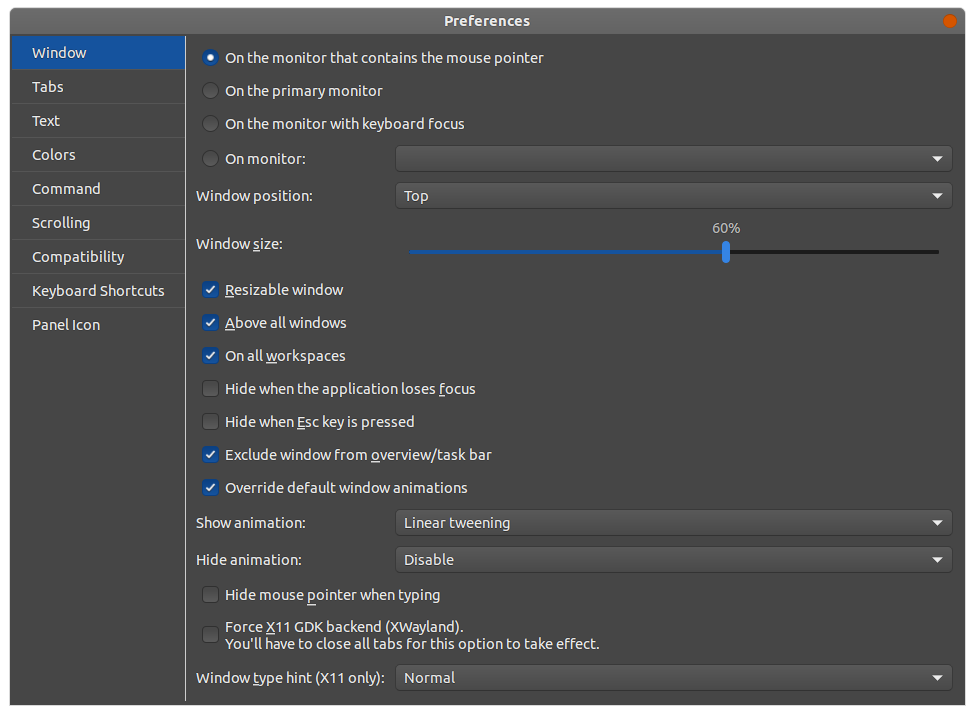Click the 'Hide animation:' label

click(249, 560)
